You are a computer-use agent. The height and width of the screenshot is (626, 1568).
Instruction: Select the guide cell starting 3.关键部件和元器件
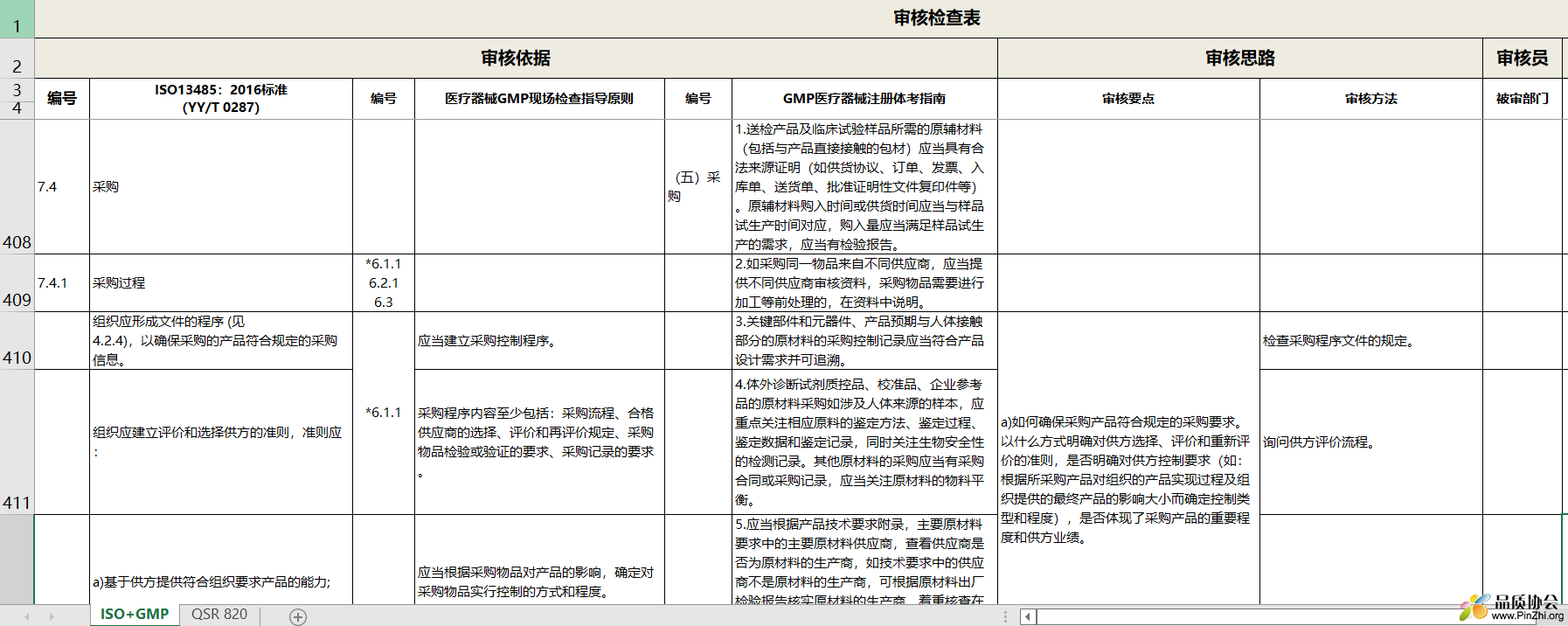coord(864,341)
